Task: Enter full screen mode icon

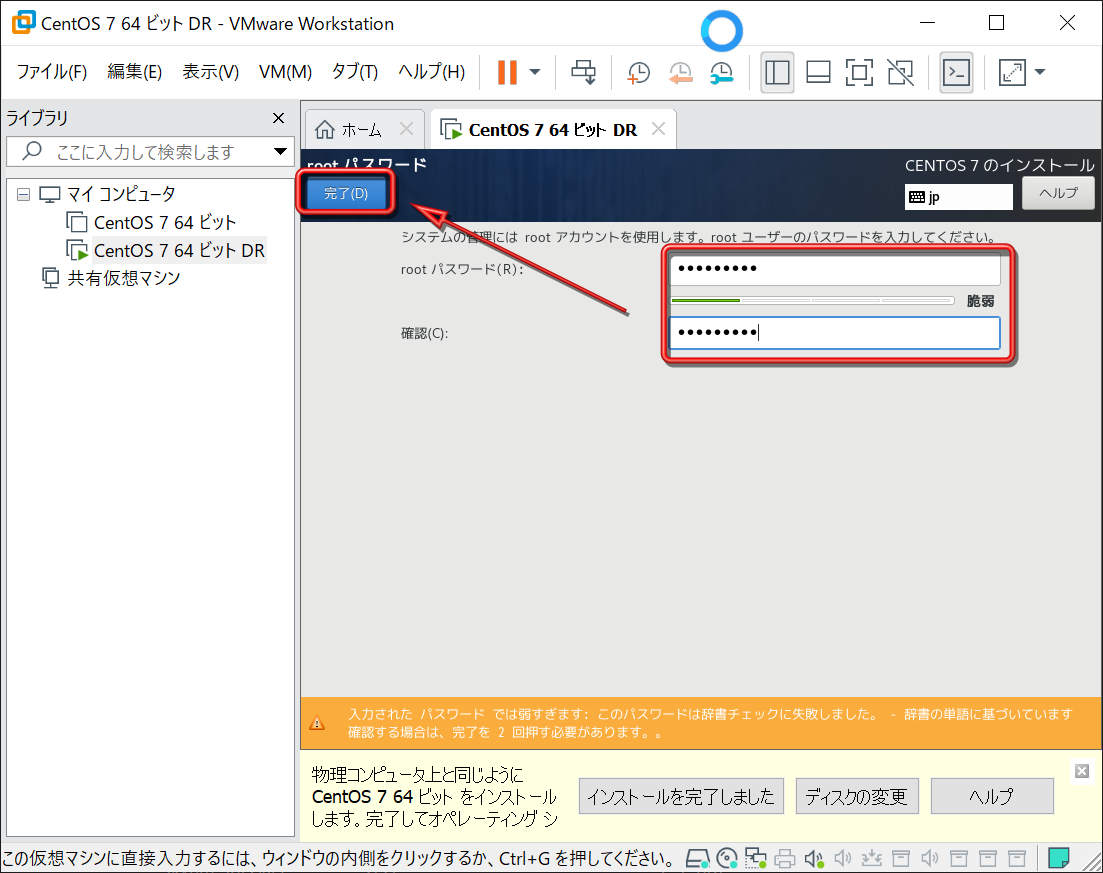Action: [859, 72]
